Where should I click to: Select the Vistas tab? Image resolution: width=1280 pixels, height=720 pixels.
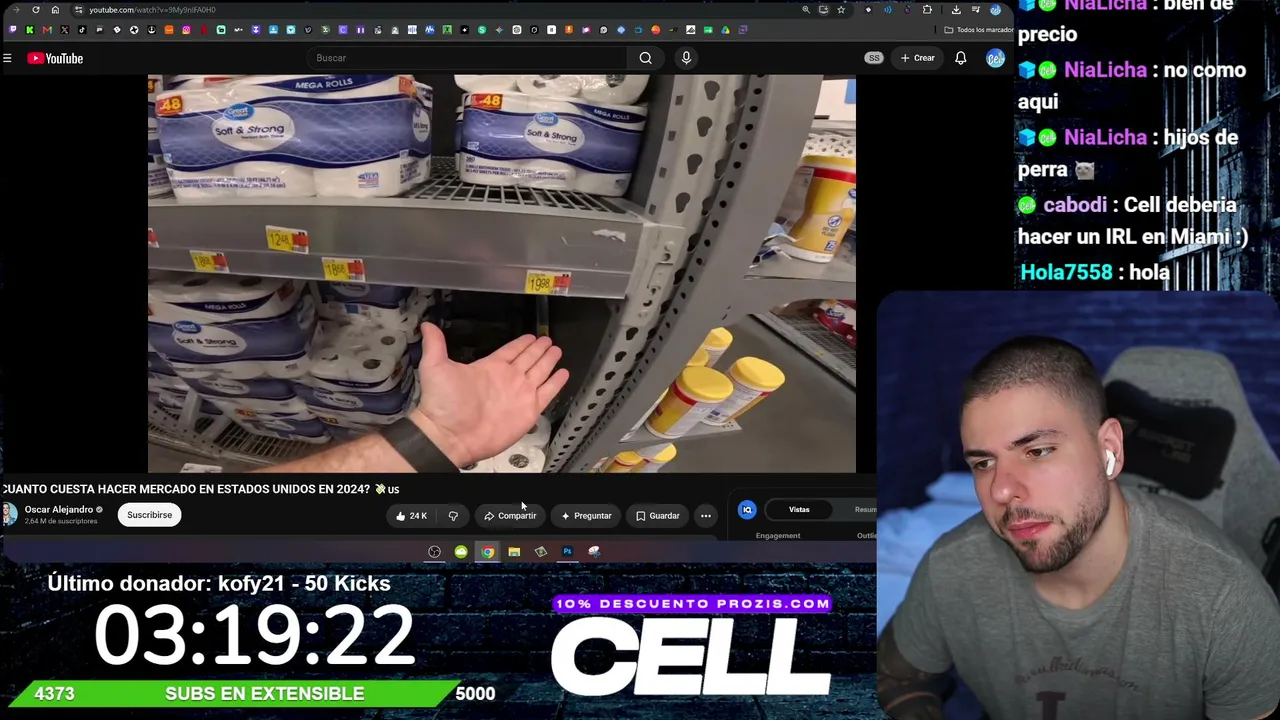(x=799, y=510)
